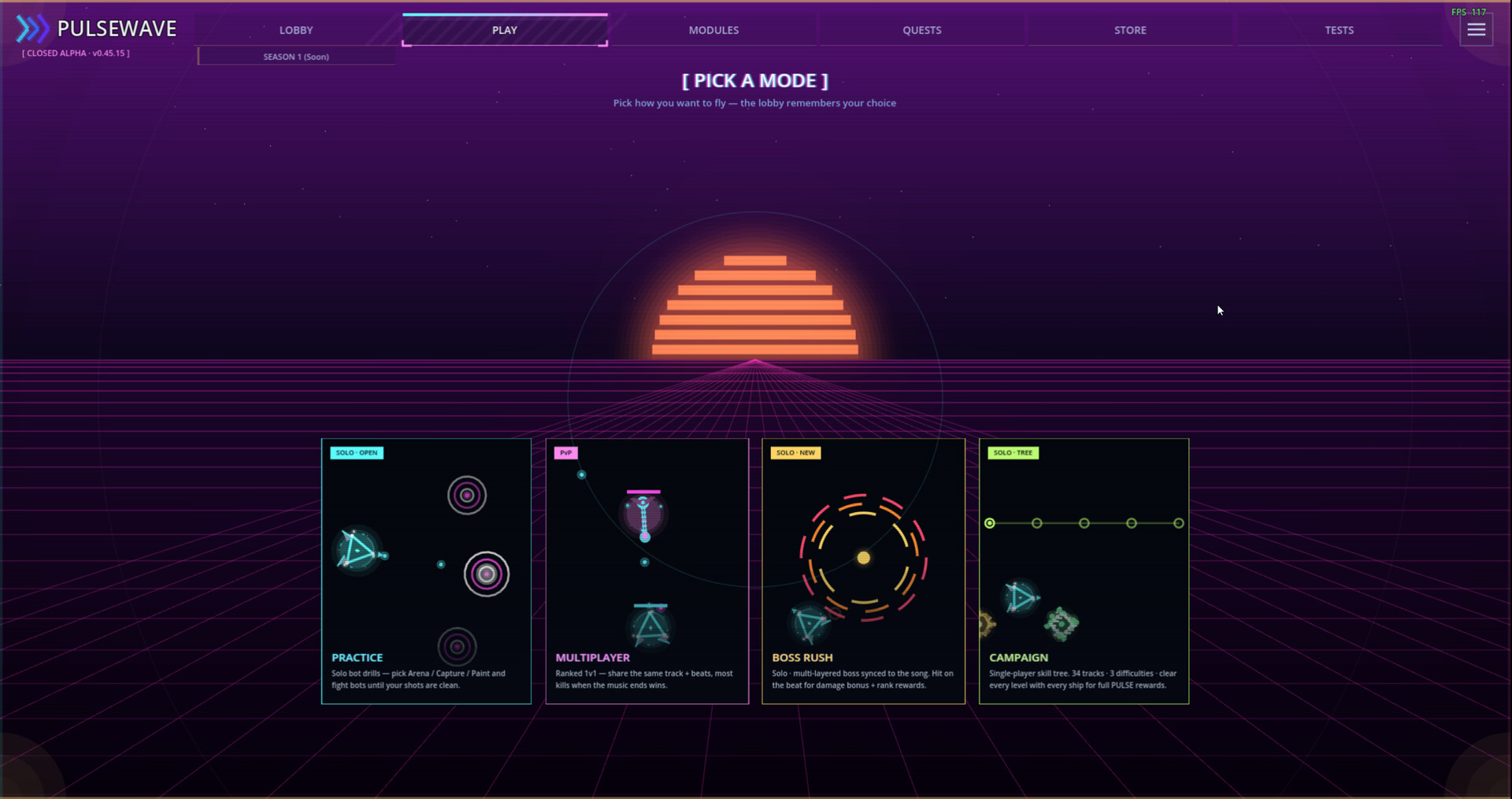
Task: Choose the Boss Rush mode card
Action: pos(863,571)
